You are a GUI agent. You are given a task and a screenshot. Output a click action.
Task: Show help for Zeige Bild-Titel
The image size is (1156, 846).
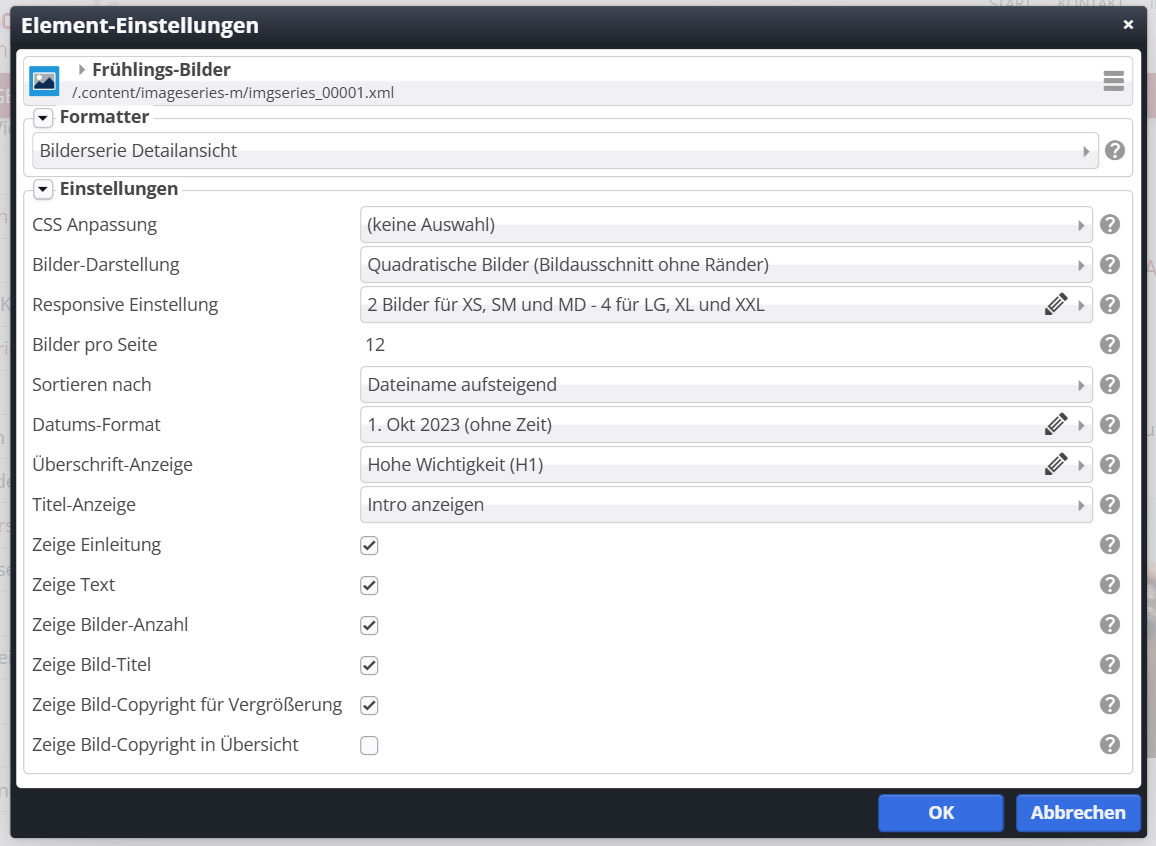pos(1110,664)
